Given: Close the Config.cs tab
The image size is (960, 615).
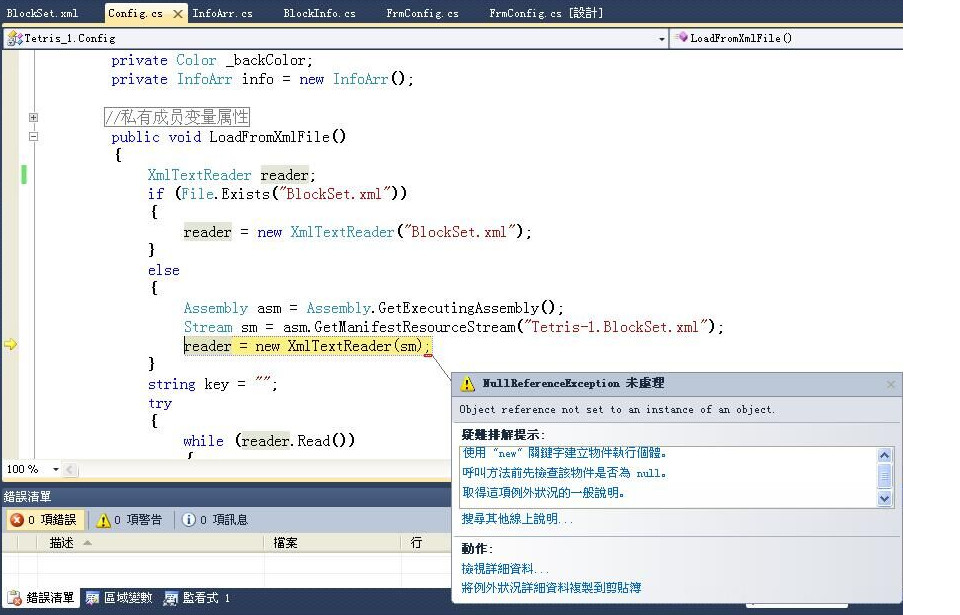Looking at the screenshot, I should point(178,13).
